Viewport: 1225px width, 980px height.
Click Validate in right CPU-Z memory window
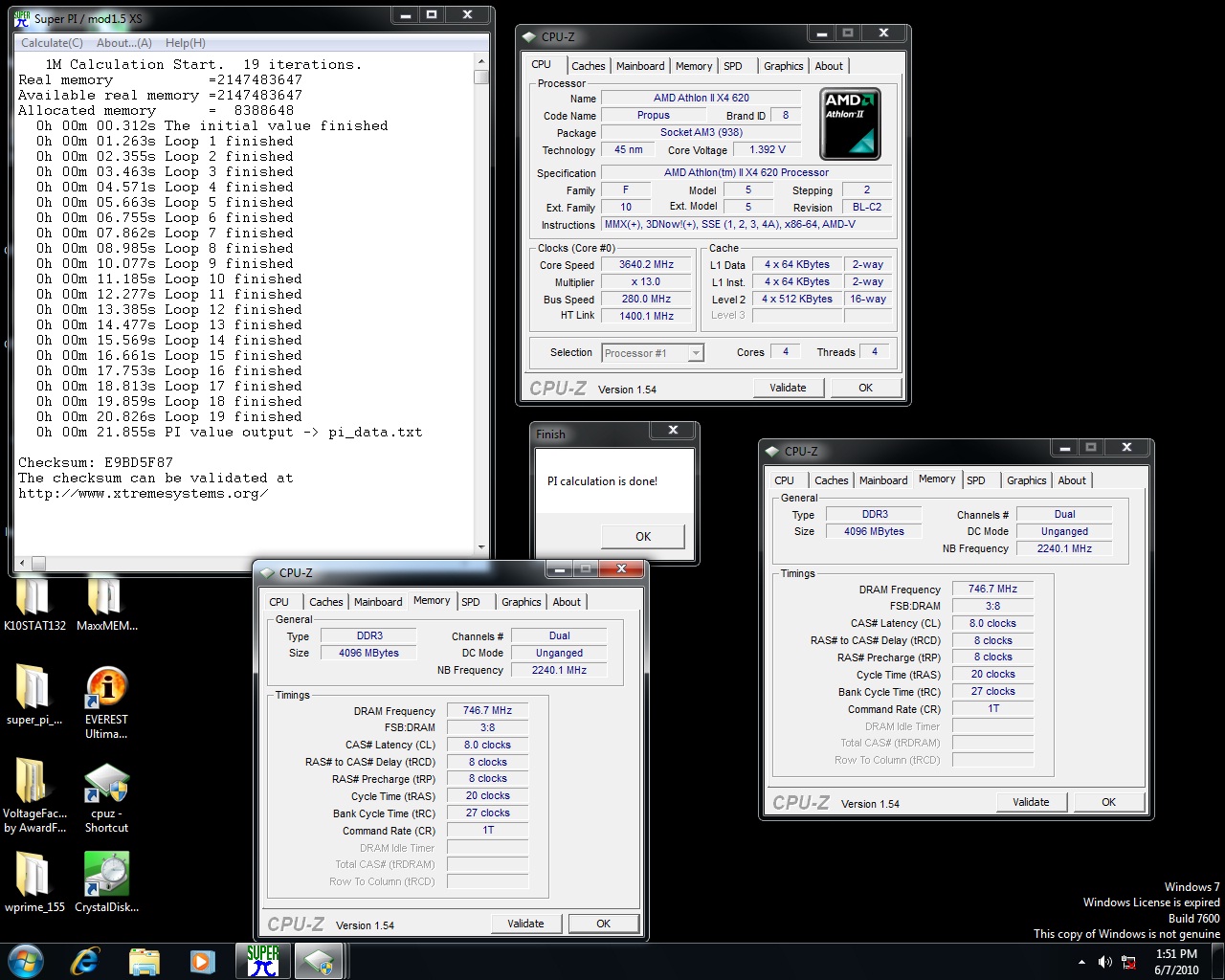click(x=1031, y=802)
